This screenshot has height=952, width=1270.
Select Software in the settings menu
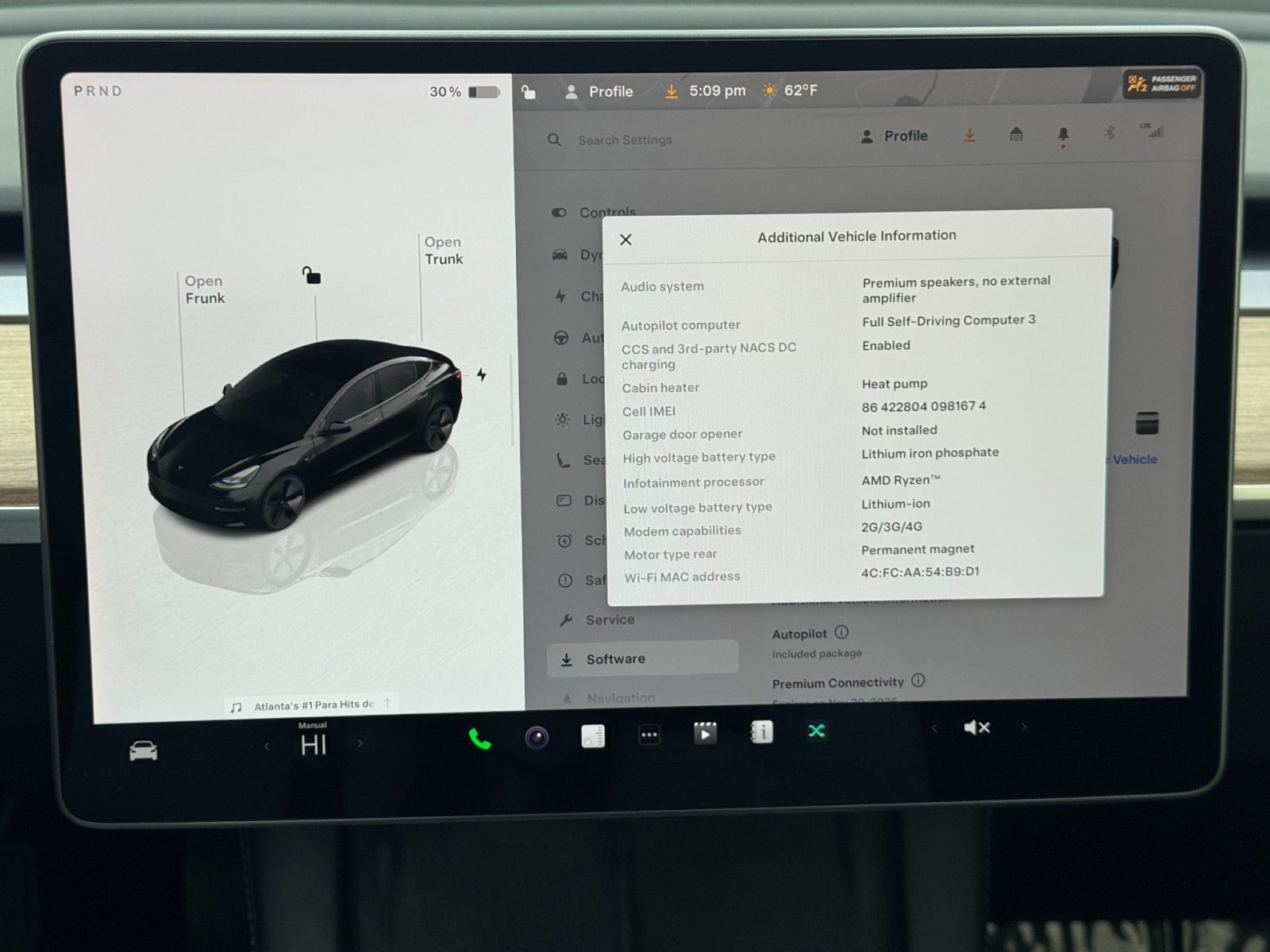(615, 659)
